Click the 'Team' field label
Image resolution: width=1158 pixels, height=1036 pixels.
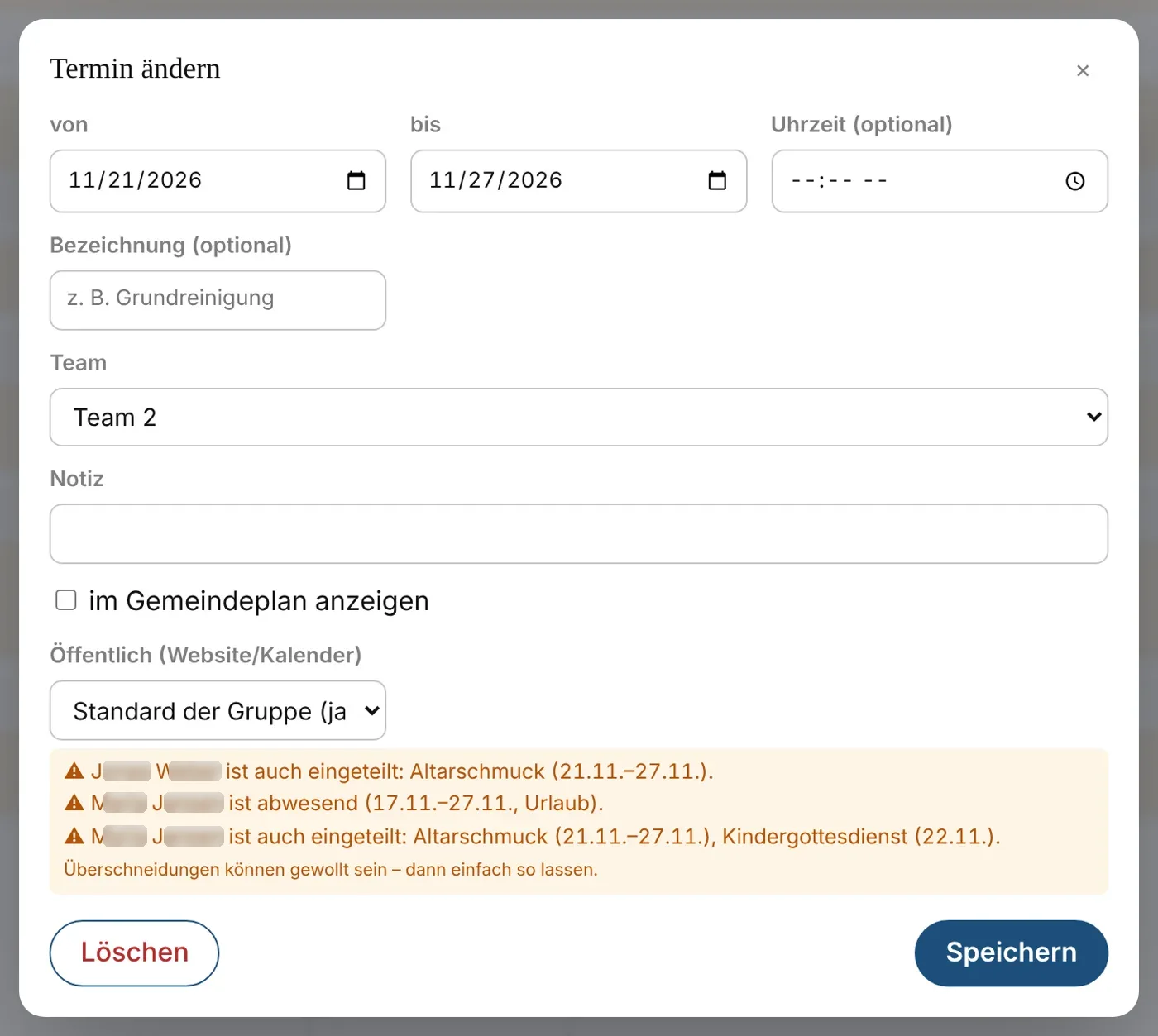point(79,363)
